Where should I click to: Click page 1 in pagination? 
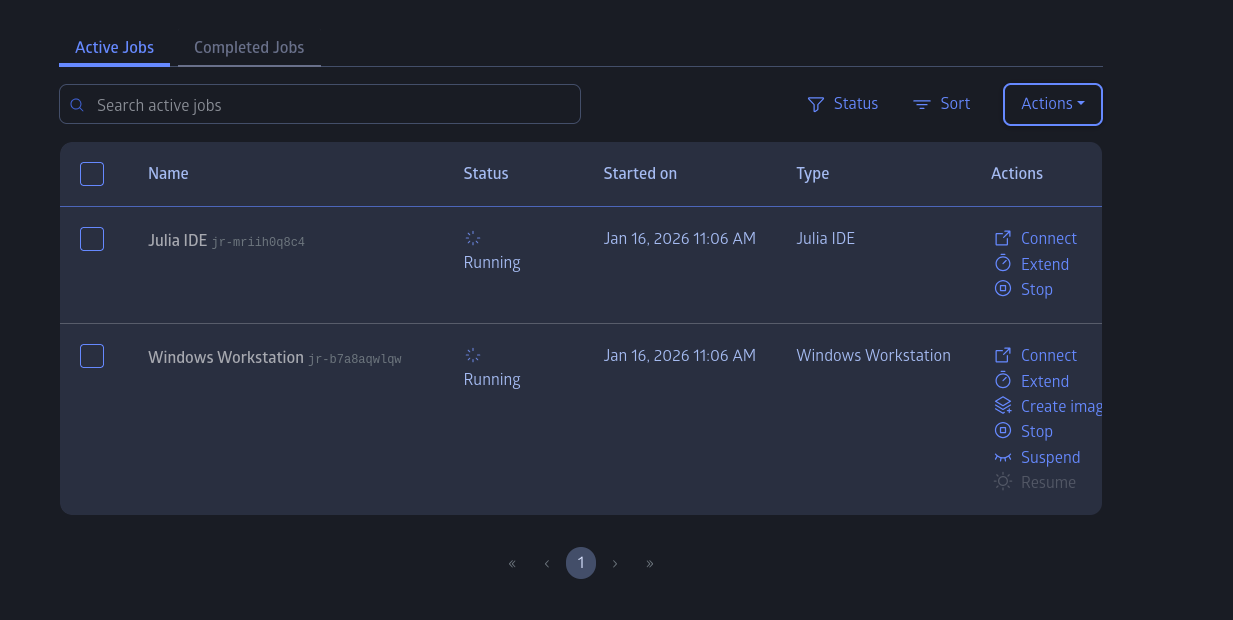581,563
